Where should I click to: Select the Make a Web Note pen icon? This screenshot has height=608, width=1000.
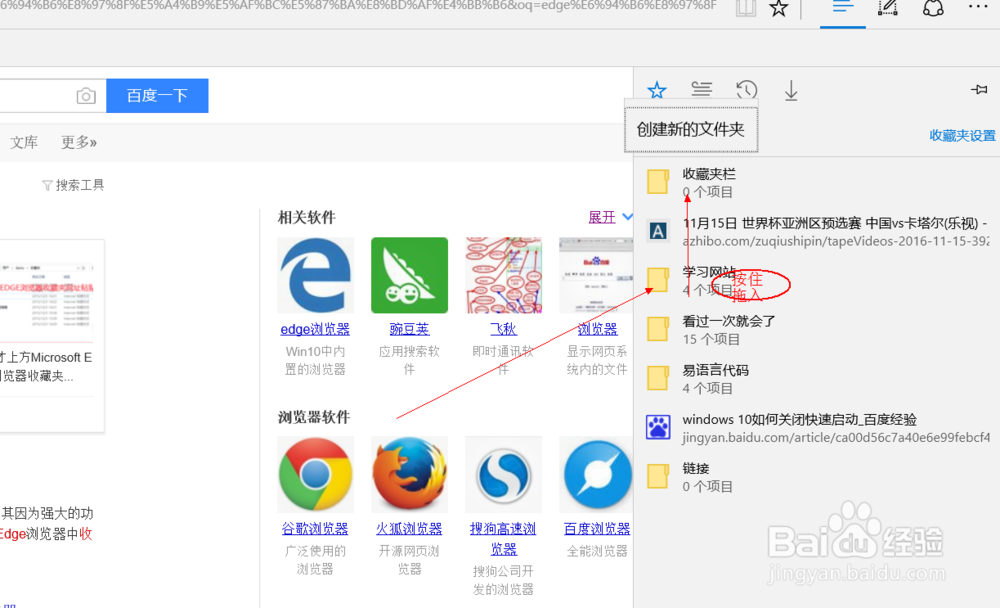(888, 9)
